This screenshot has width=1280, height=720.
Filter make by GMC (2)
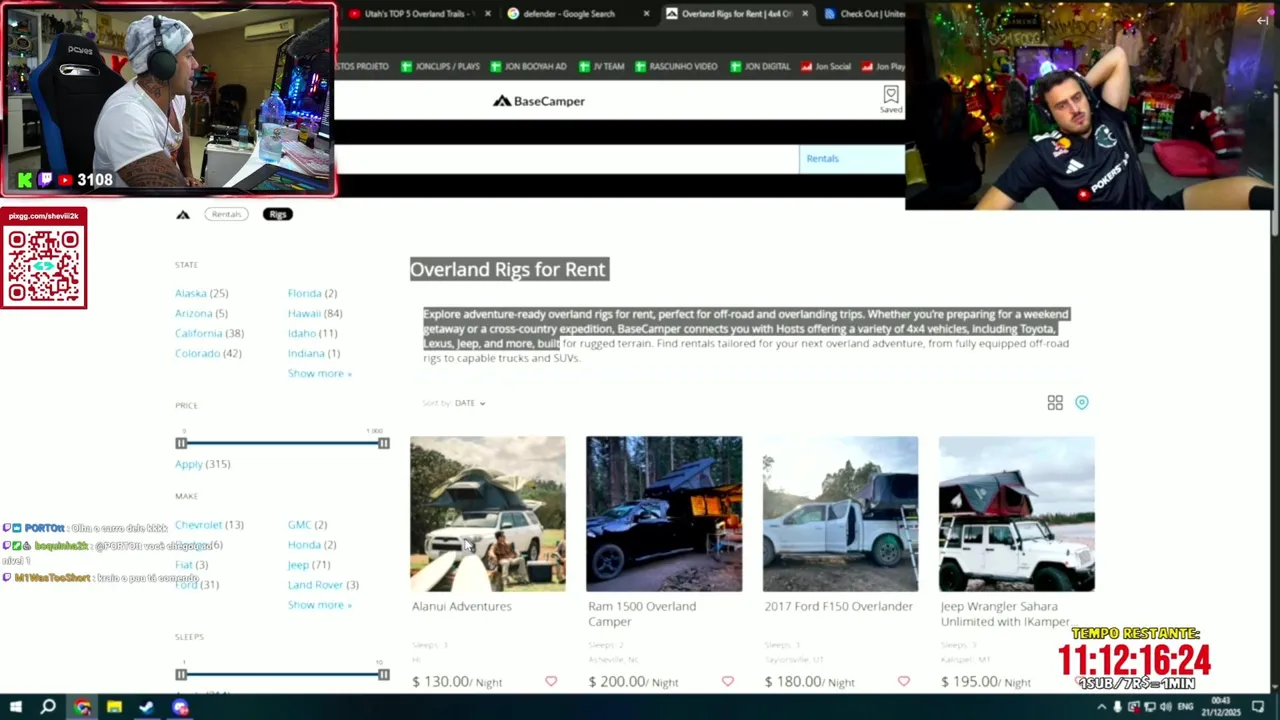coord(307,525)
